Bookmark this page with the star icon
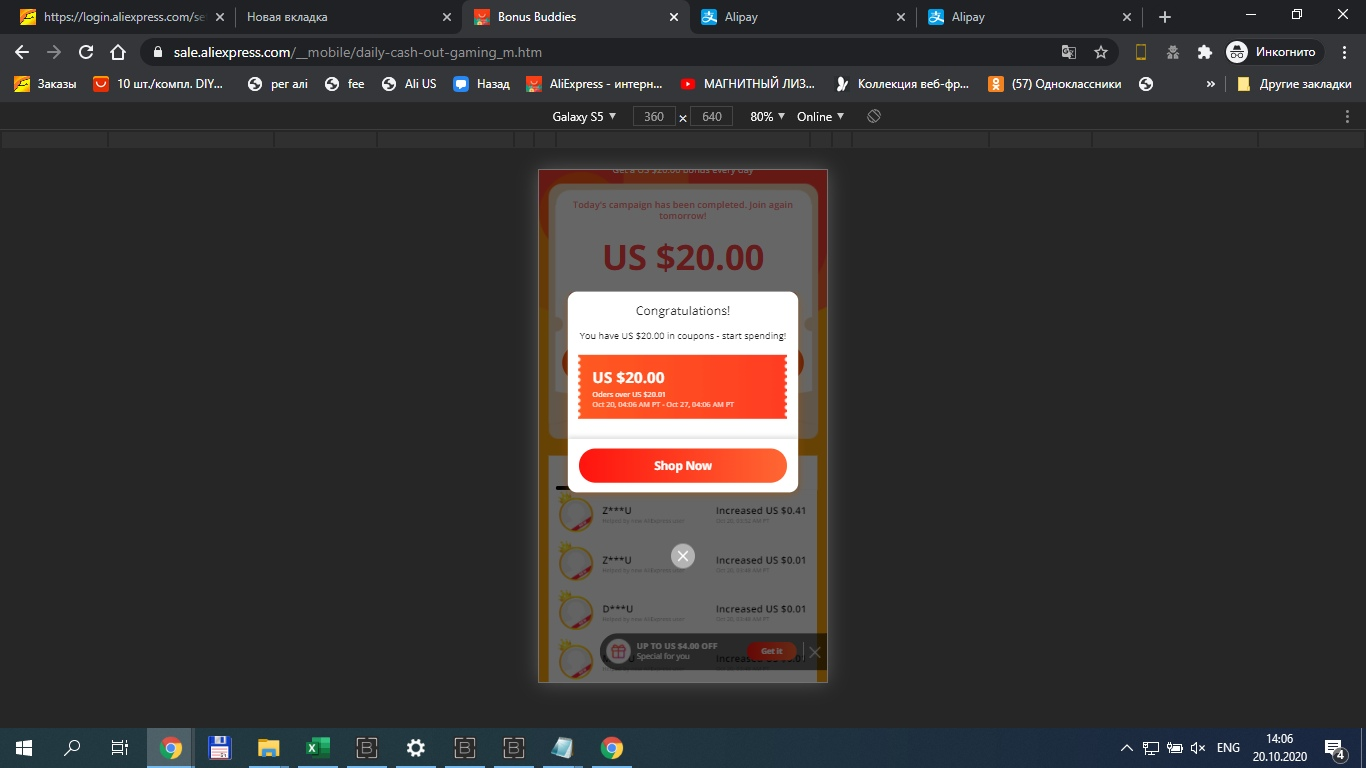Screen dimensions: 1366x768 pos(1101,52)
